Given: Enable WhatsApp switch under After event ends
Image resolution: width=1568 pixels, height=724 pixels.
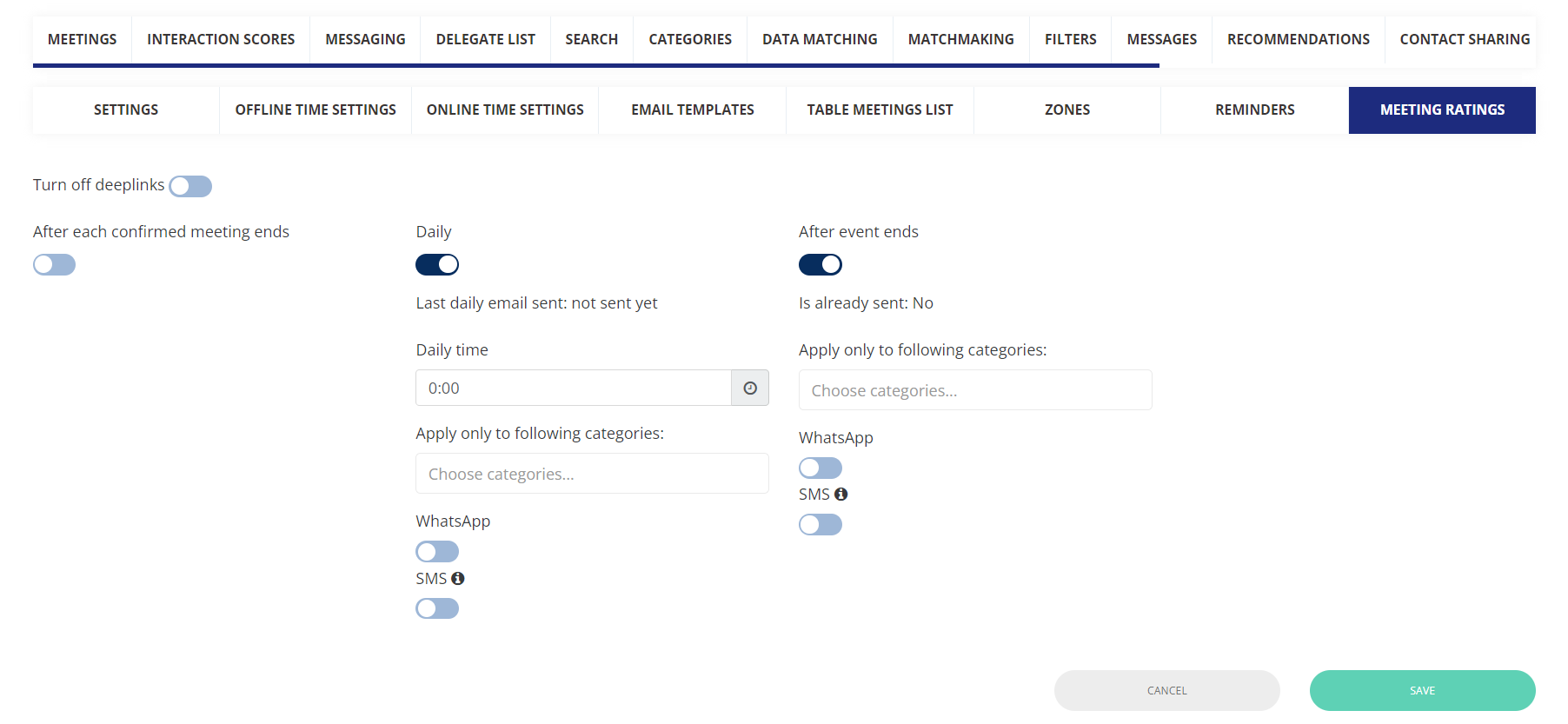Looking at the screenshot, I should (821, 468).
